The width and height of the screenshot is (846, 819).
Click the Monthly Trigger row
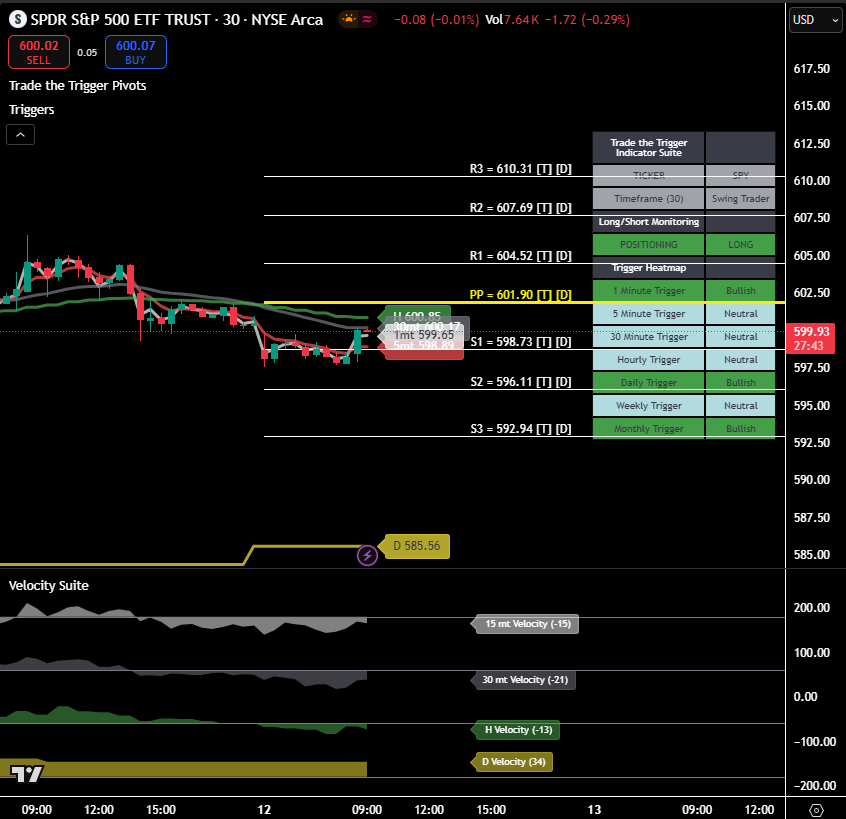point(684,429)
